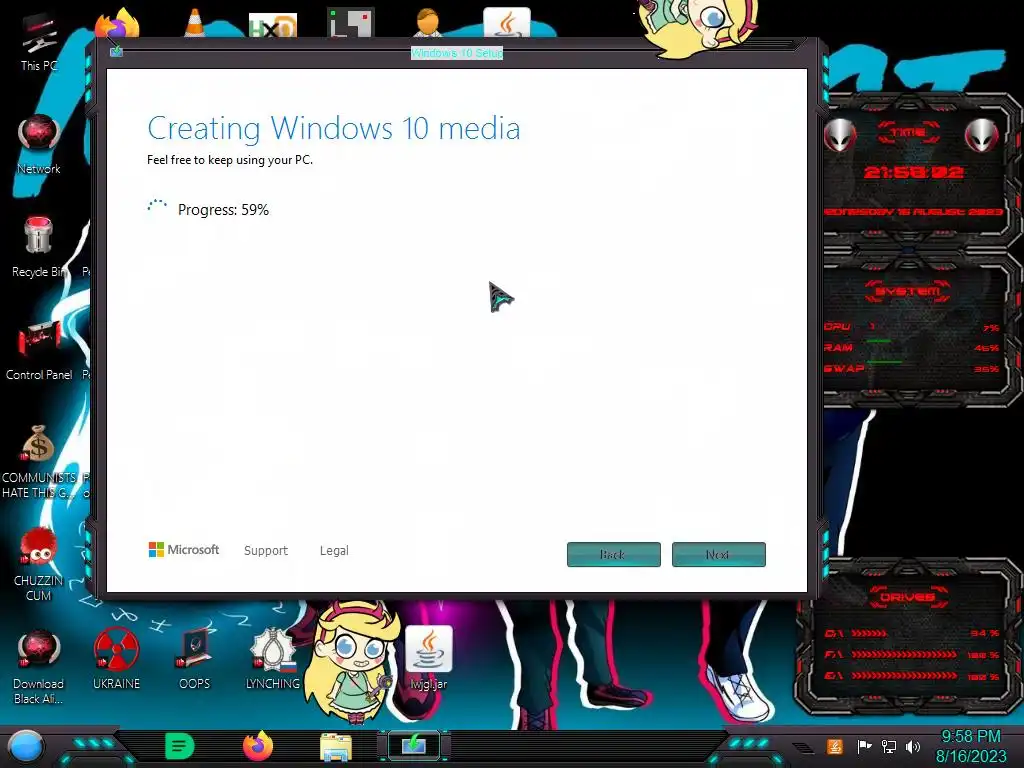Open the Legal link
The height and width of the screenshot is (768, 1024).
pyautogui.click(x=334, y=551)
